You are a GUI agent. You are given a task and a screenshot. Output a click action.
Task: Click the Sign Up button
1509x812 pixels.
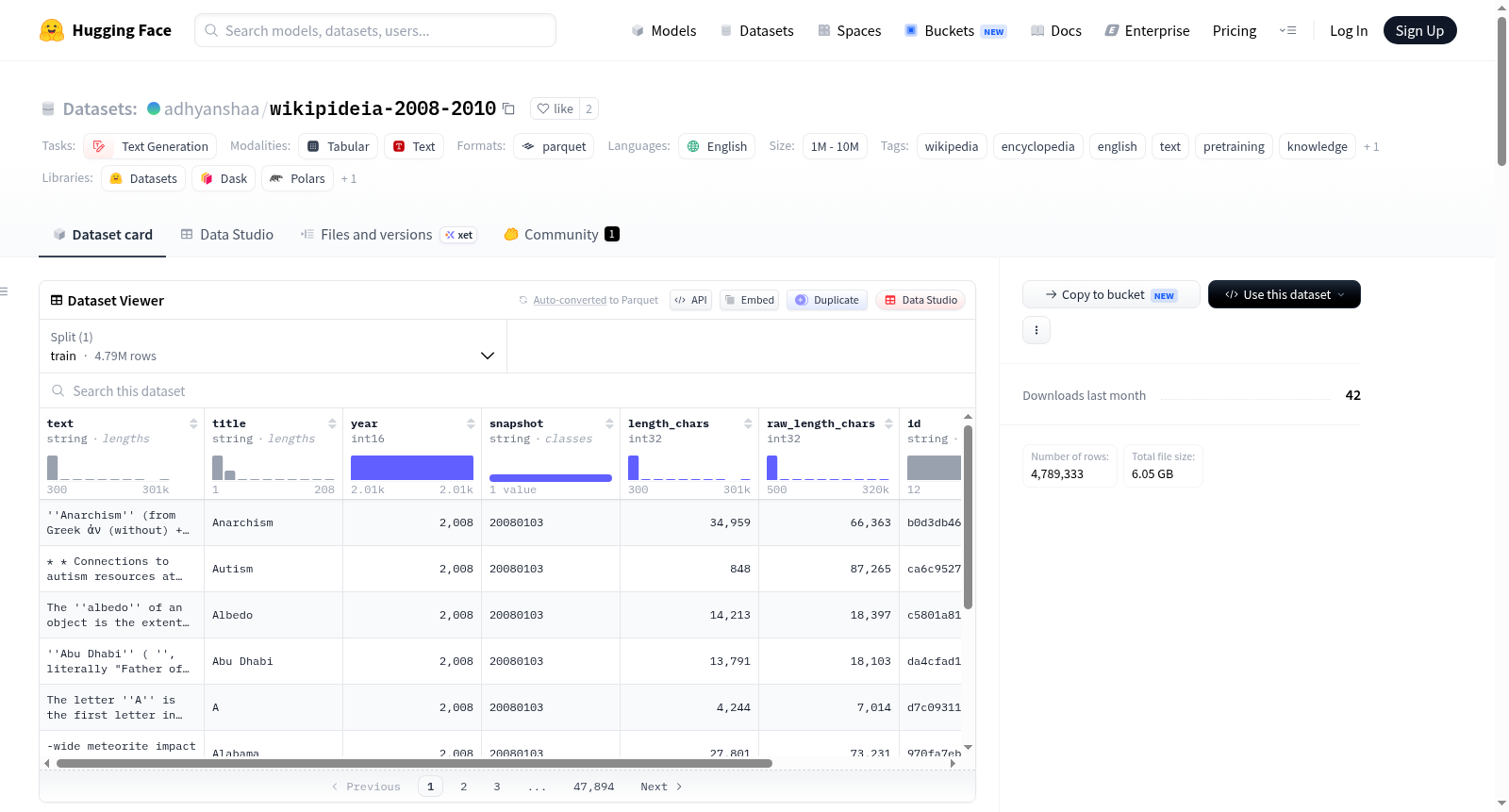click(x=1419, y=30)
